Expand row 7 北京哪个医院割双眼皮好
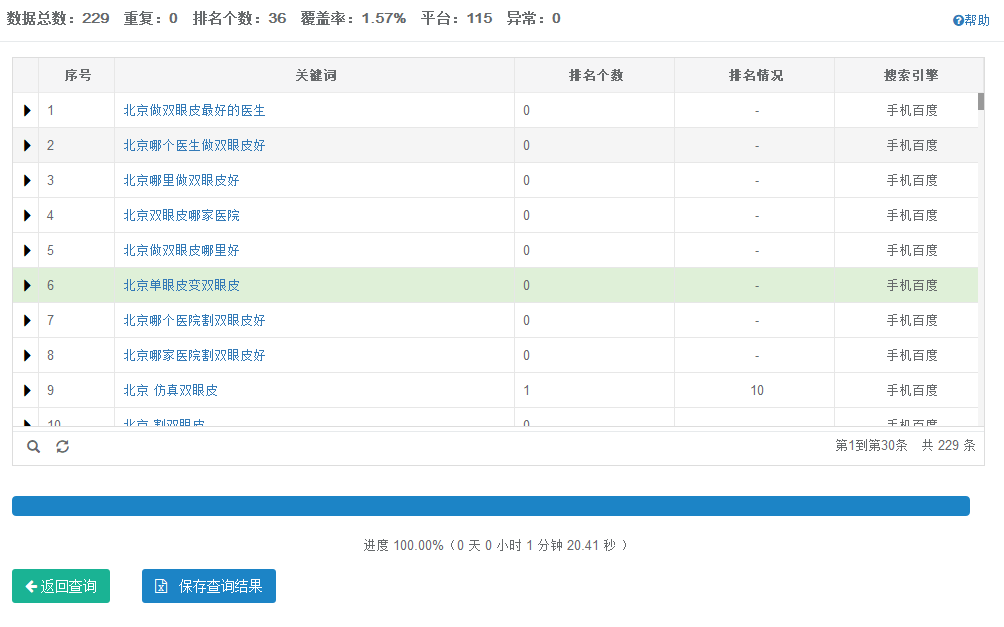Viewport: 1004px width, 627px height. click(x=27, y=320)
